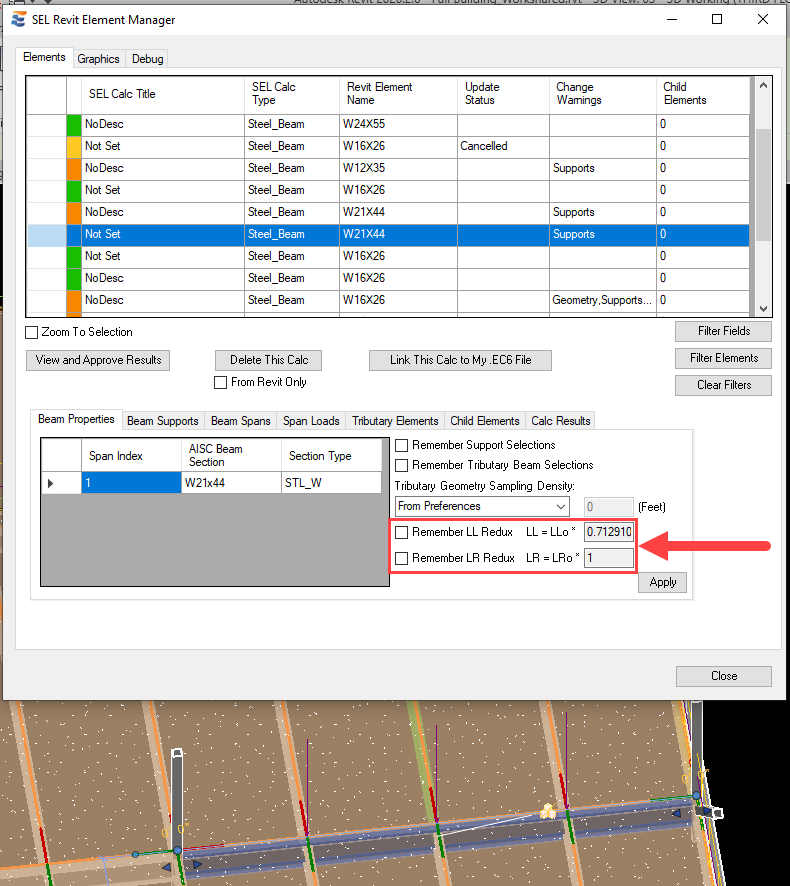Click the row pointer arrow in Span Index grid
Viewport: 790px width, 886px height.
pos(50,484)
